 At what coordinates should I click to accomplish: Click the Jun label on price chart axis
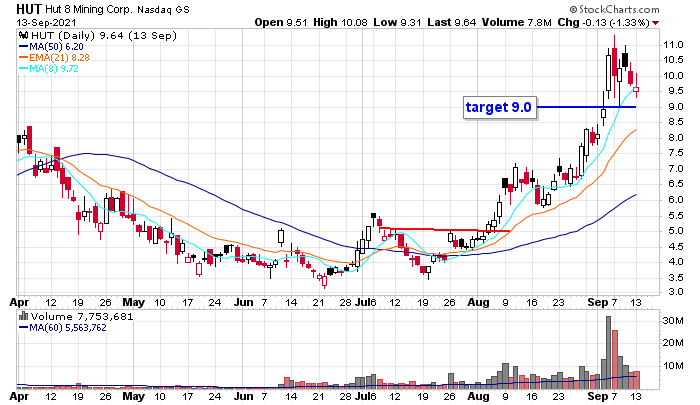coord(243,302)
